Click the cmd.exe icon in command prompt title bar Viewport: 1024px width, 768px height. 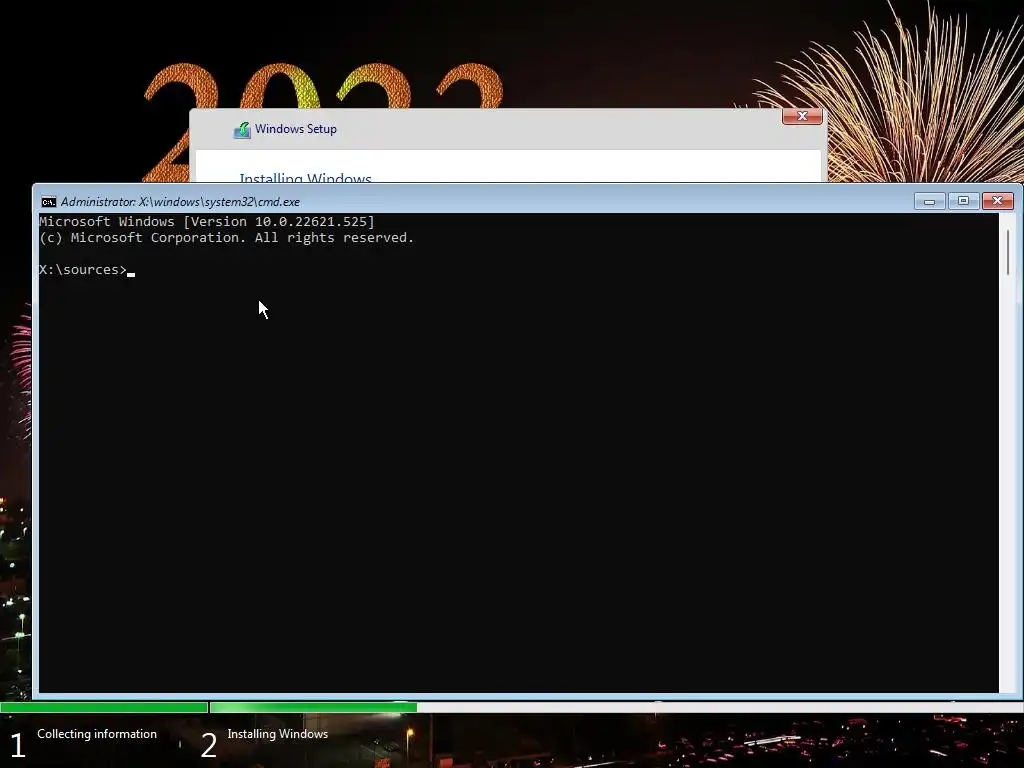point(48,202)
